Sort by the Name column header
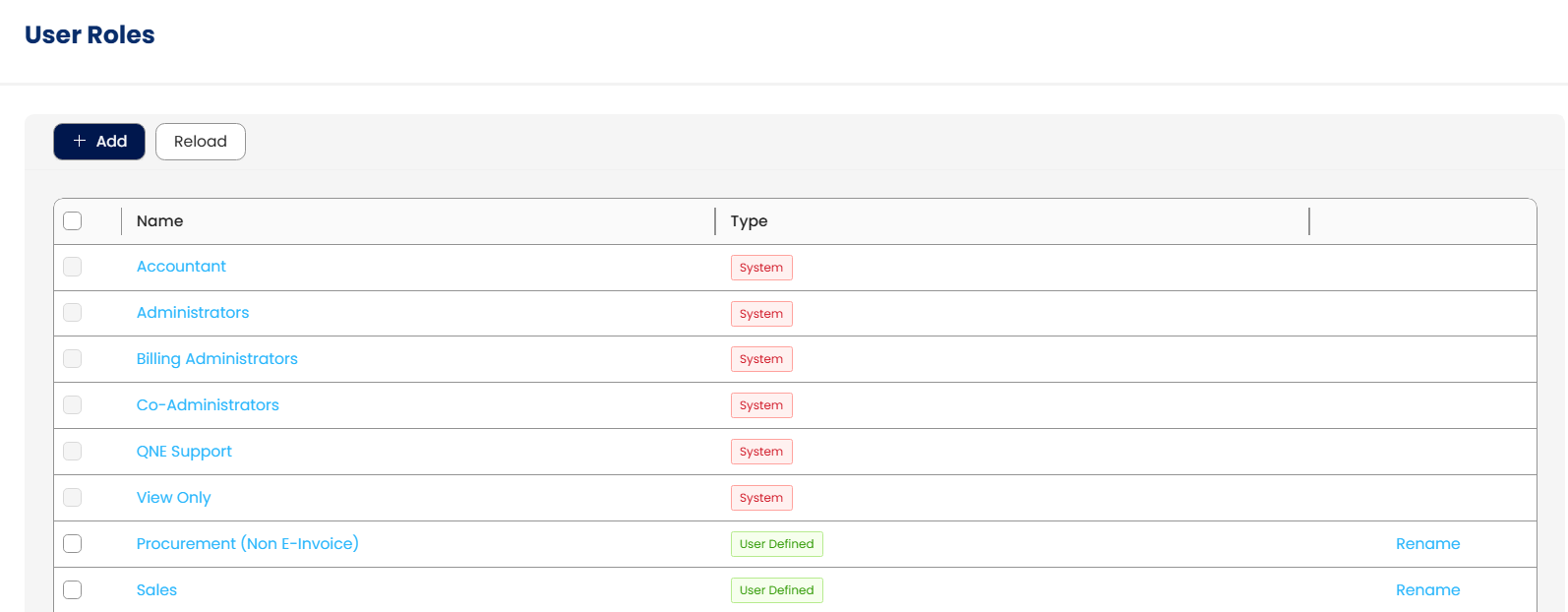This screenshot has height=612, width=1568. [160, 221]
